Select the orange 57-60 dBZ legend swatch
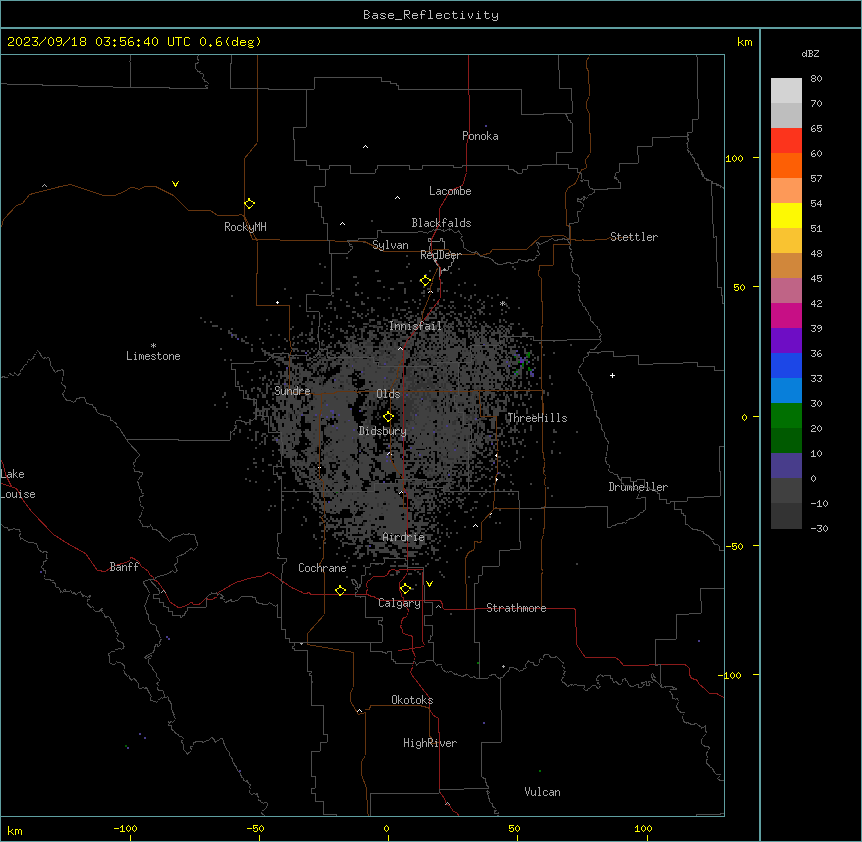Image resolution: width=862 pixels, height=842 pixels. coord(786,165)
